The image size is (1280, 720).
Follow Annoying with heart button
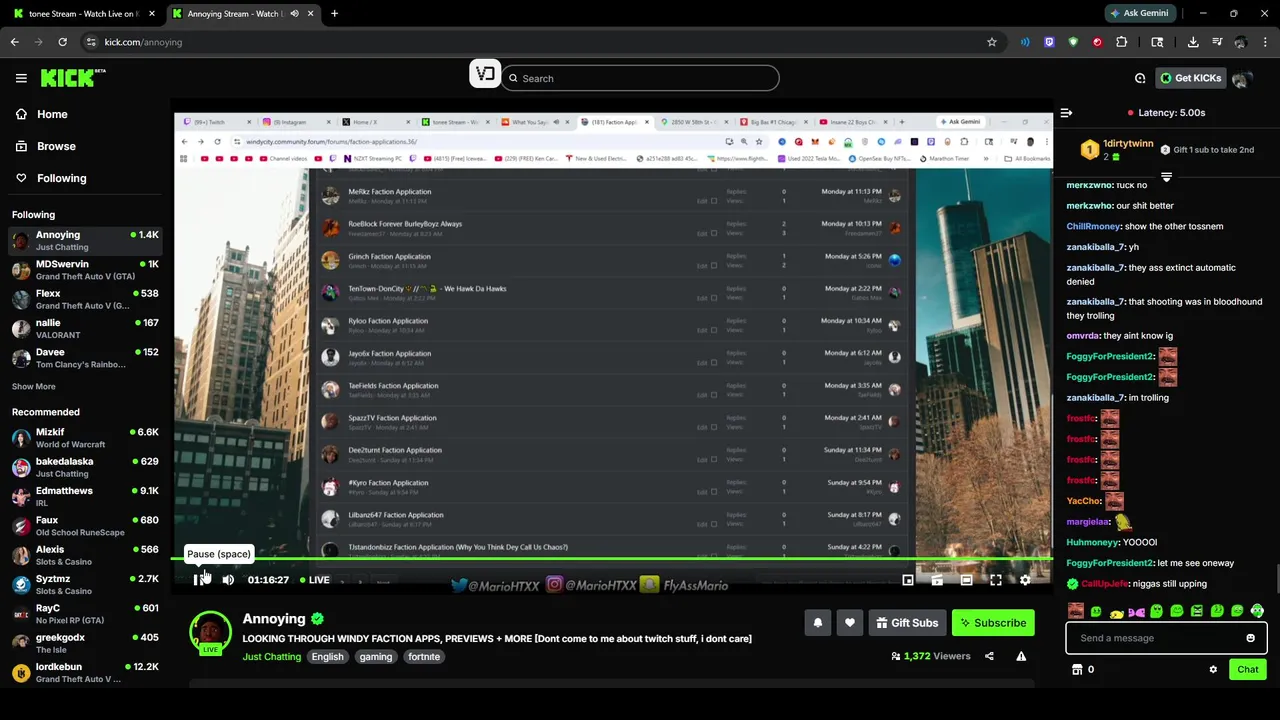(x=850, y=623)
